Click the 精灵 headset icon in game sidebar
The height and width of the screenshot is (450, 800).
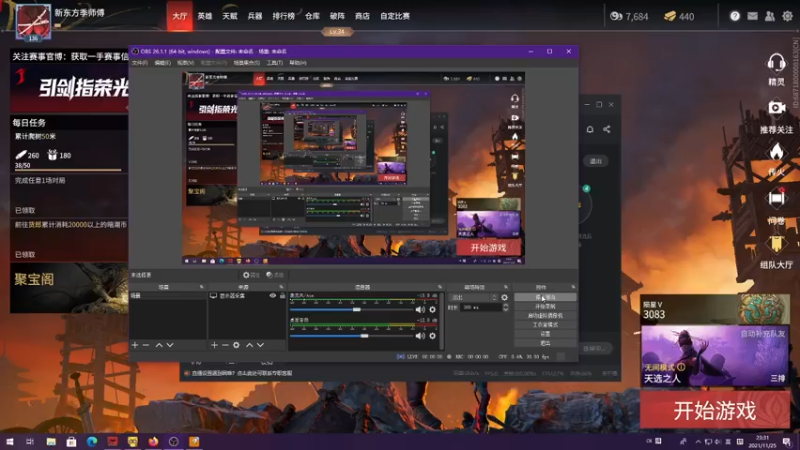pos(776,63)
